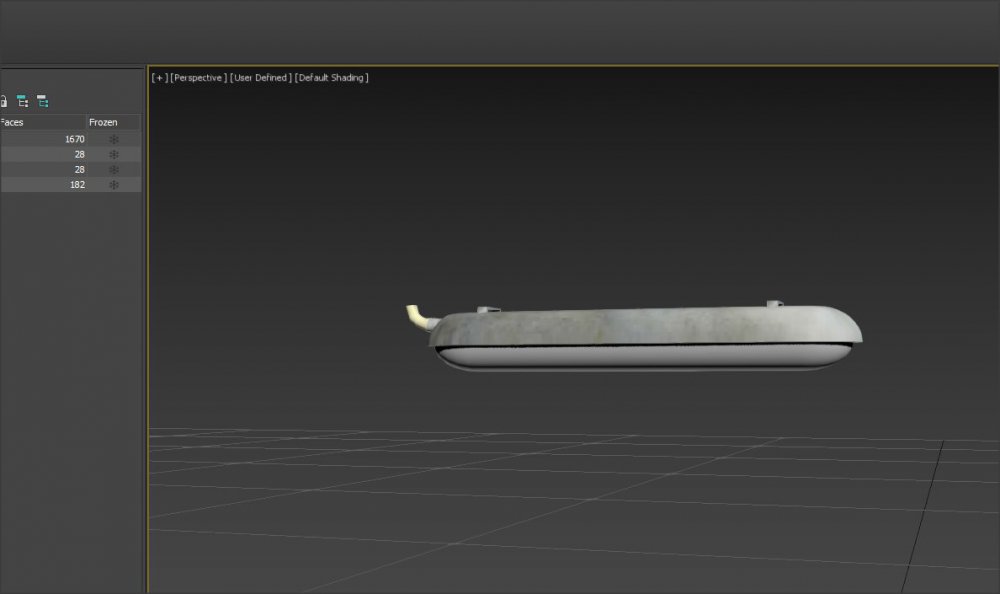Toggle frozen snowflake for the 1670-face object
1000x594 pixels.
(113, 139)
